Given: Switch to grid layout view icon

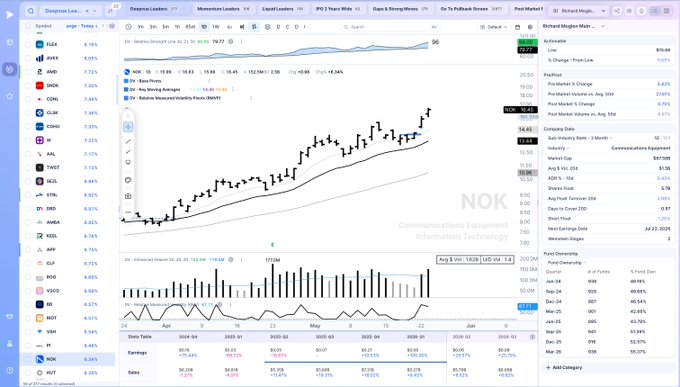Looking at the screenshot, I should click(667, 11).
